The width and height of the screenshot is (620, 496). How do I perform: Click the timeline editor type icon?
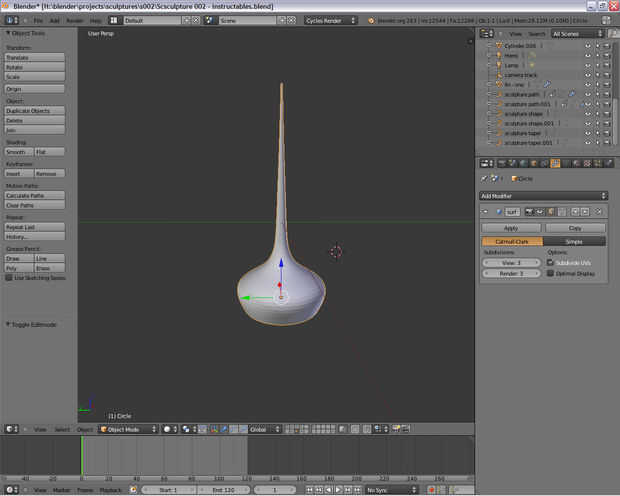point(11,490)
